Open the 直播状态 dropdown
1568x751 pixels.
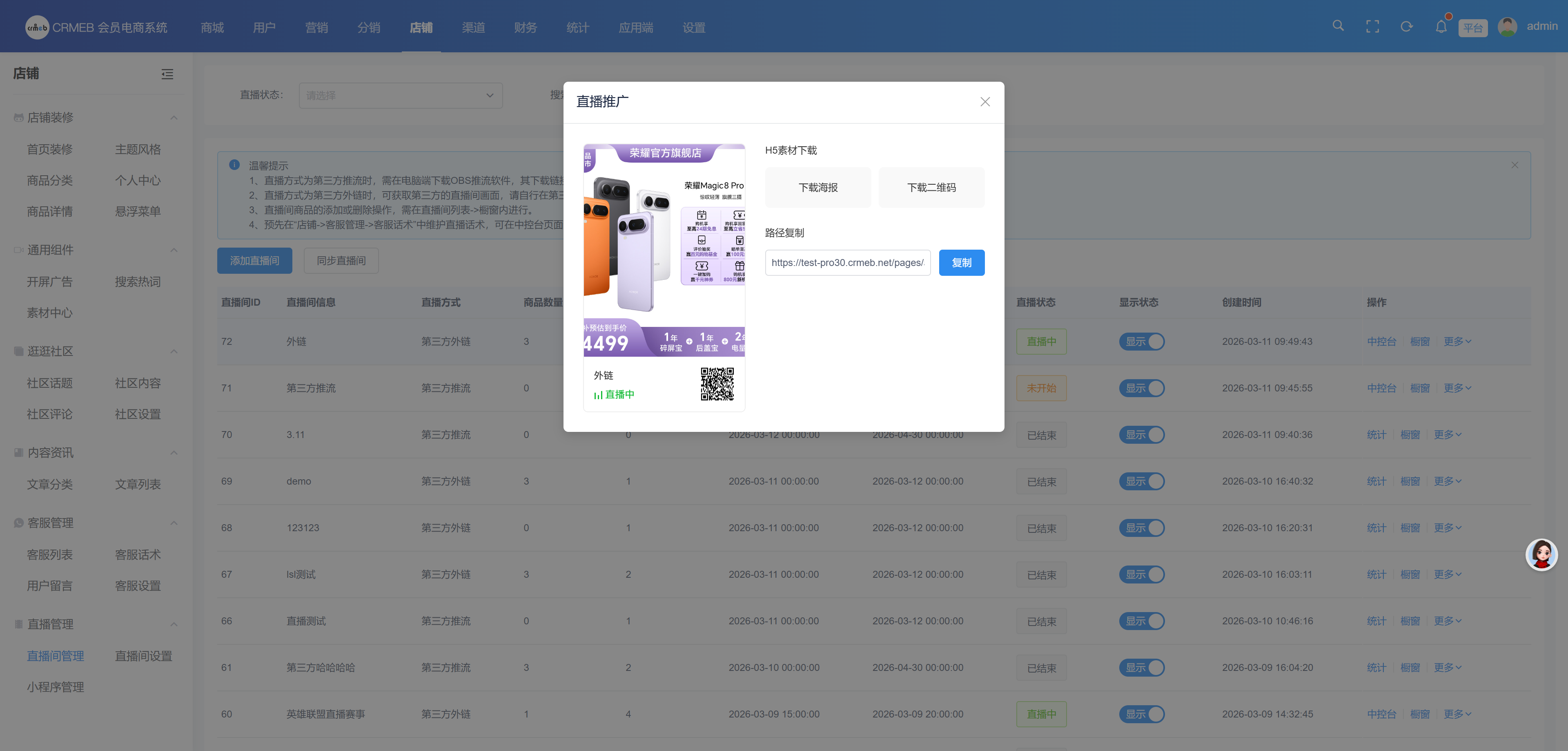401,96
